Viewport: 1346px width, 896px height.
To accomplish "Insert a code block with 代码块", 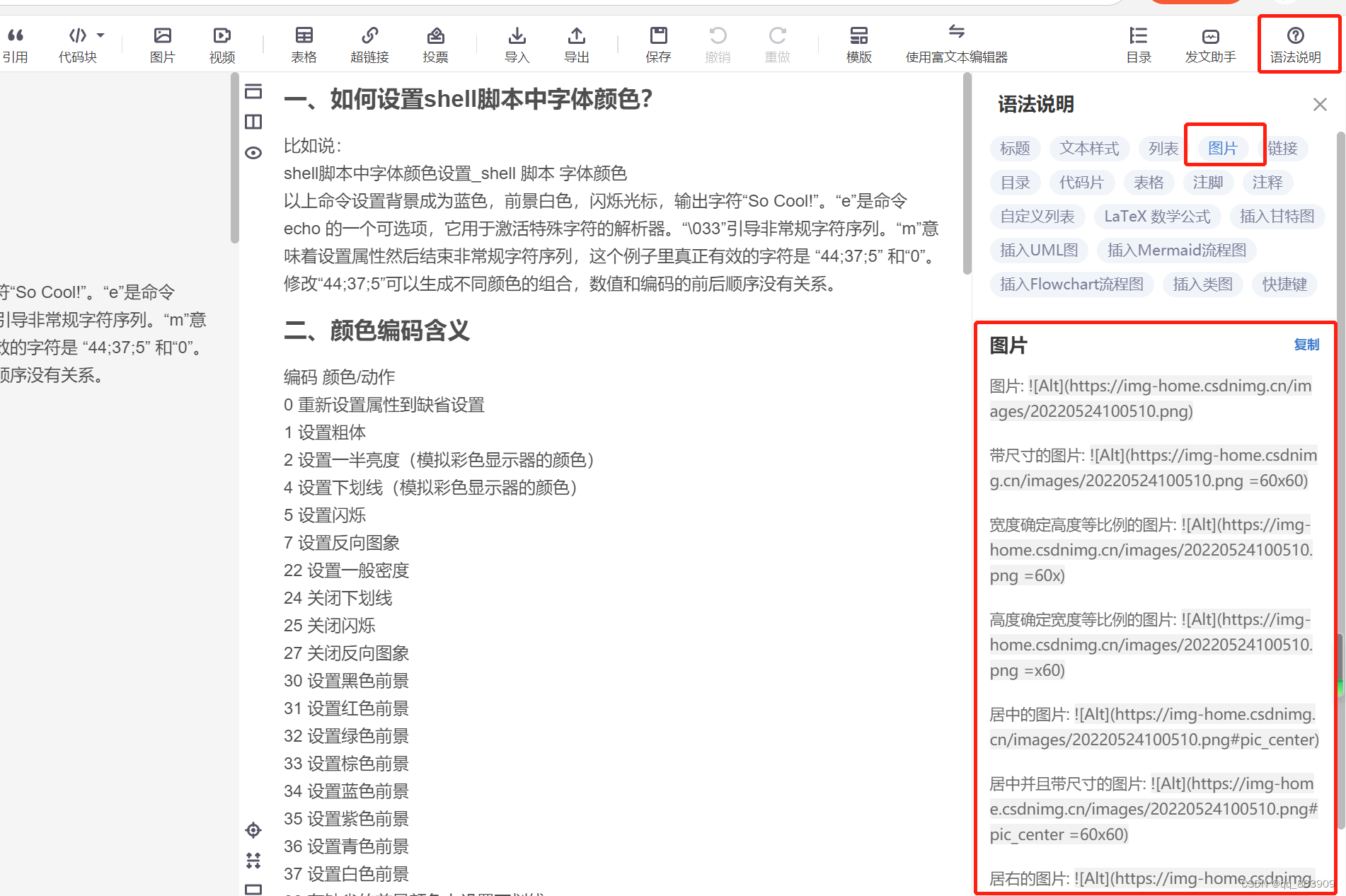I will [77, 45].
